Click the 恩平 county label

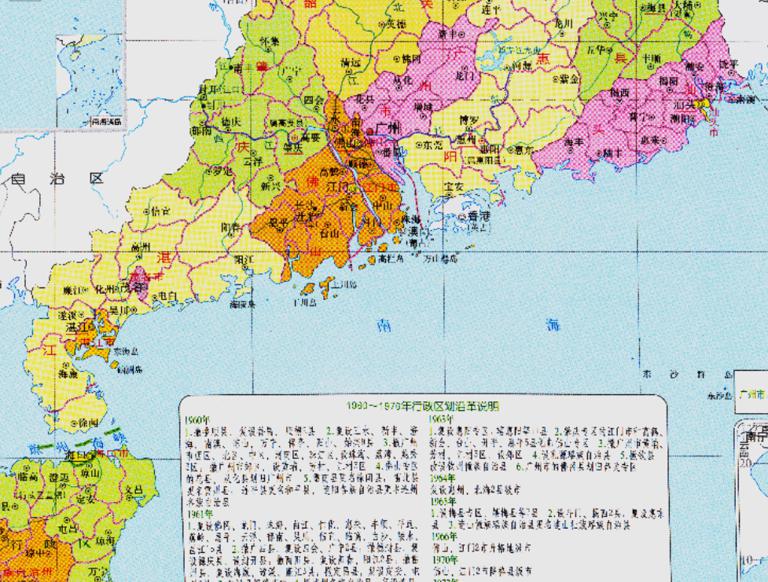click(x=279, y=223)
